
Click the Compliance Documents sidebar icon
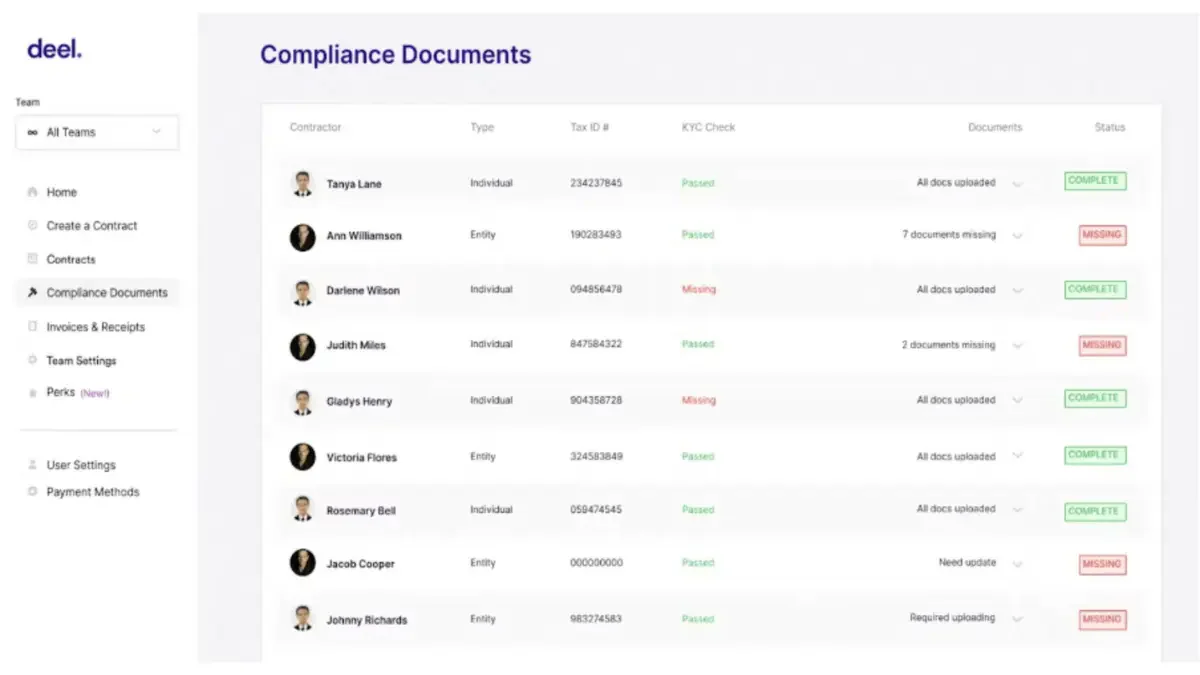pos(33,293)
